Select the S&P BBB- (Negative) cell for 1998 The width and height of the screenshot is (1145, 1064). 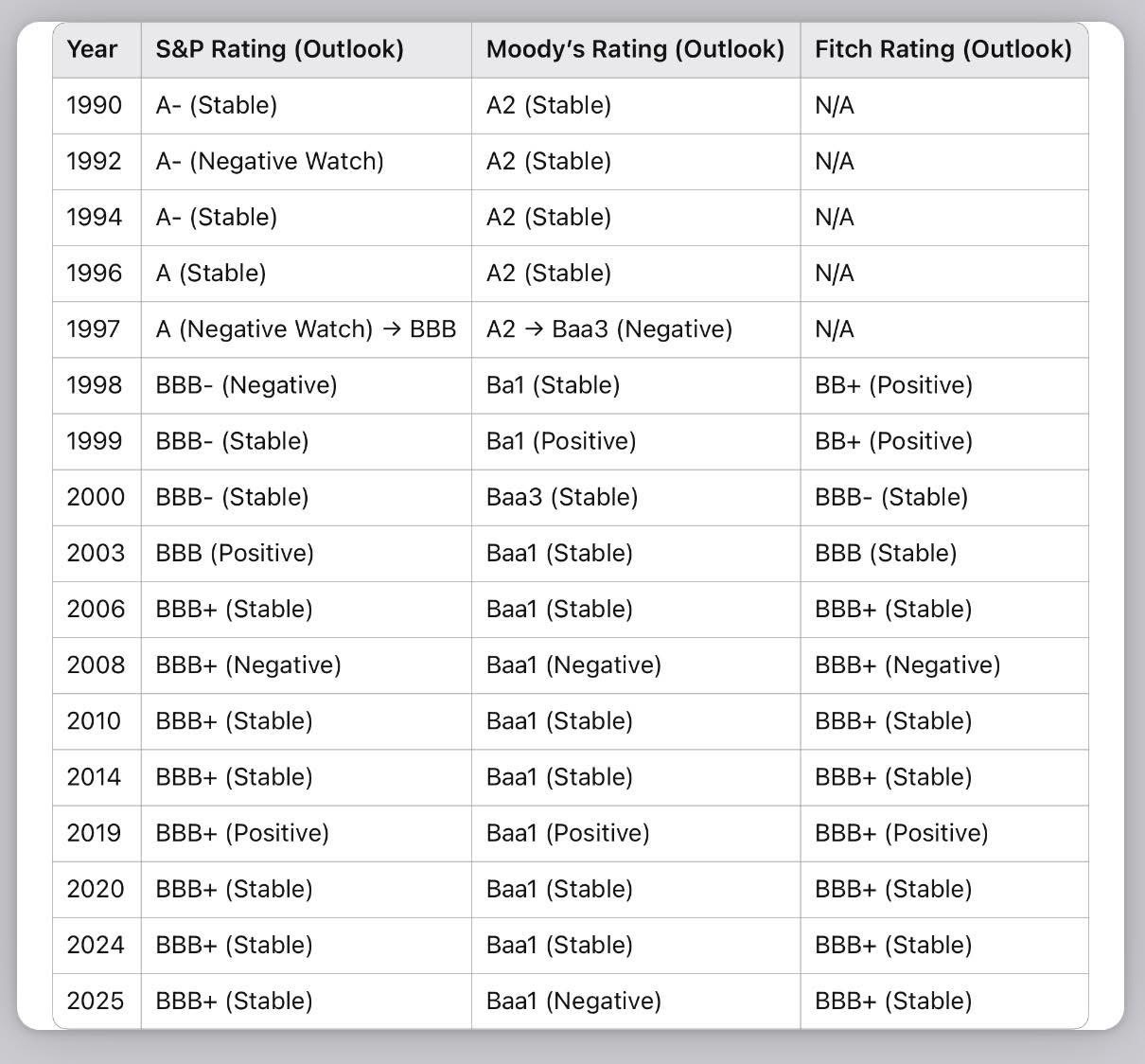pos(246,384)
